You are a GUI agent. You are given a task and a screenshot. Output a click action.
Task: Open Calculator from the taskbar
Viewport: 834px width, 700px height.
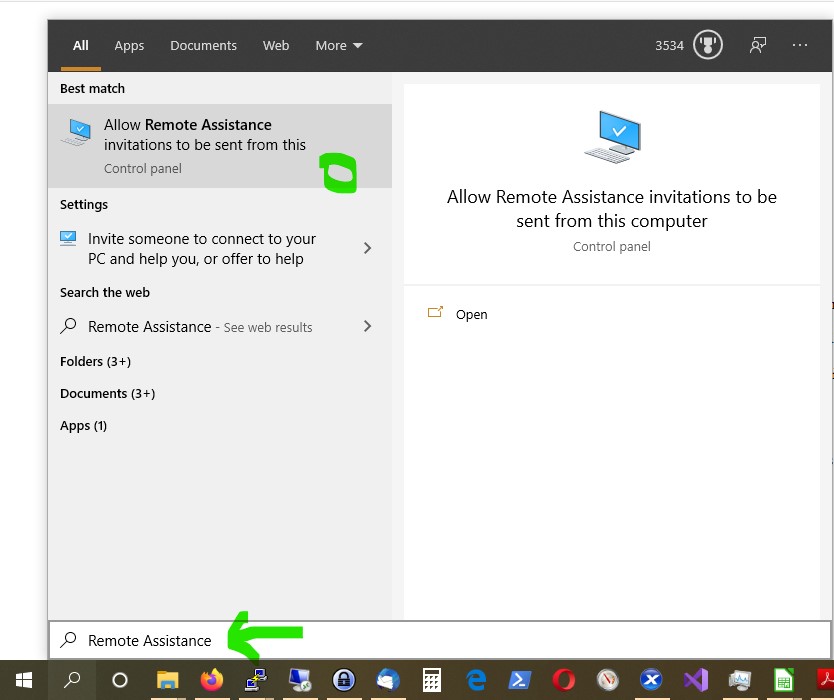point(431,680)
